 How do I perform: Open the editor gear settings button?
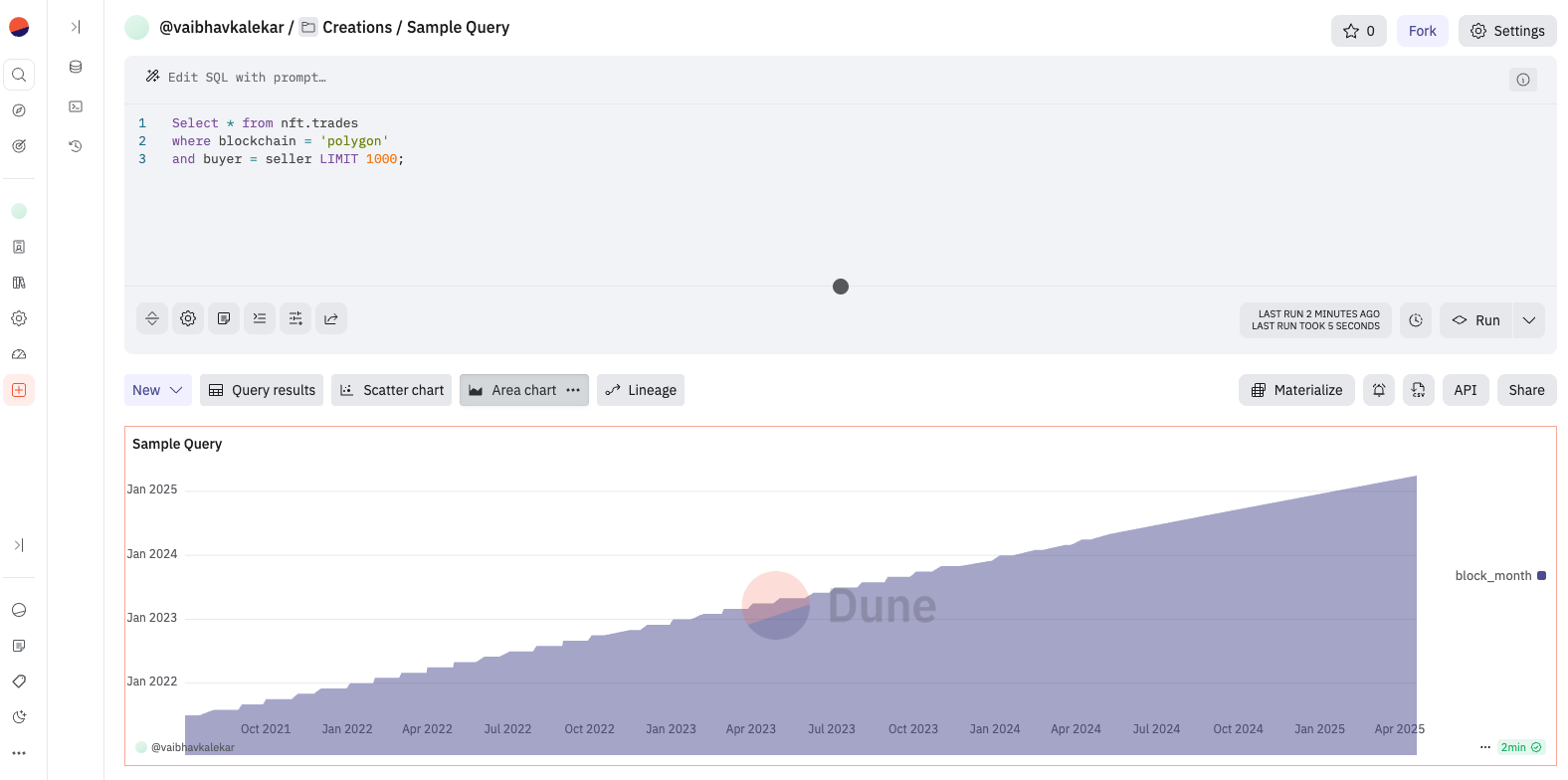click(x=188, y=318)
